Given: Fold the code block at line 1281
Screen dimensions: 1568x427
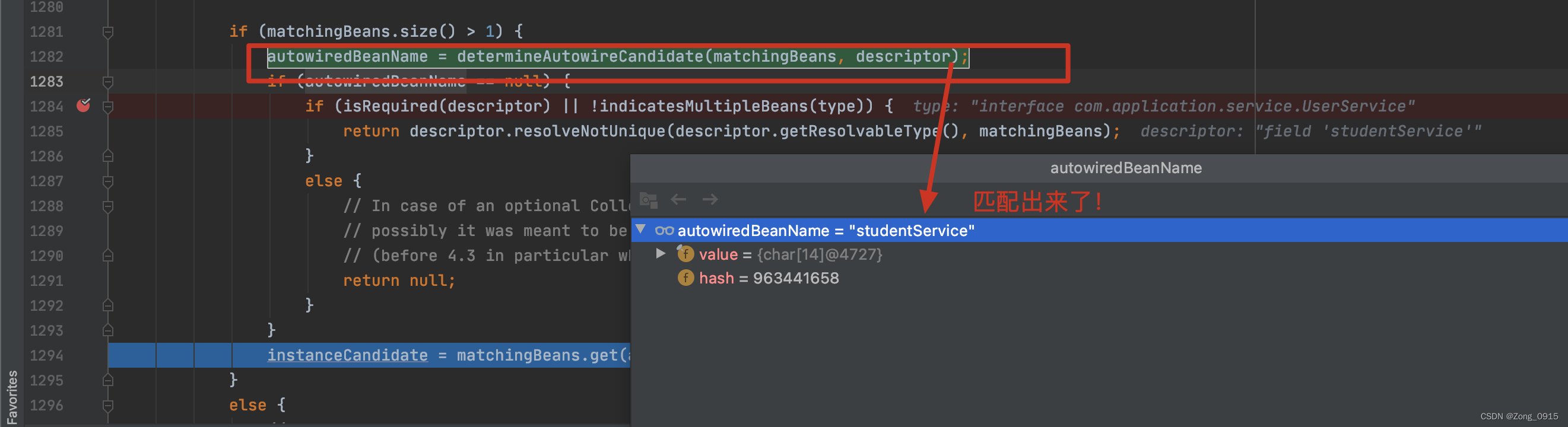Looking at the screenshot, I should [108, 31].
